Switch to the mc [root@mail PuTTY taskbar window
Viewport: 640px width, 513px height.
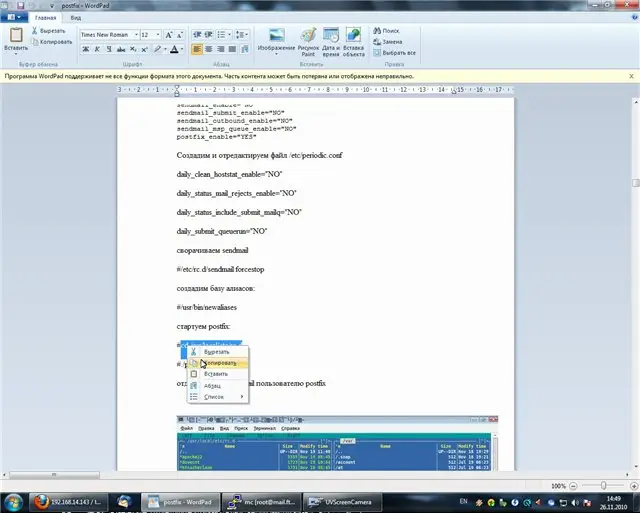[x=261, y=502]
